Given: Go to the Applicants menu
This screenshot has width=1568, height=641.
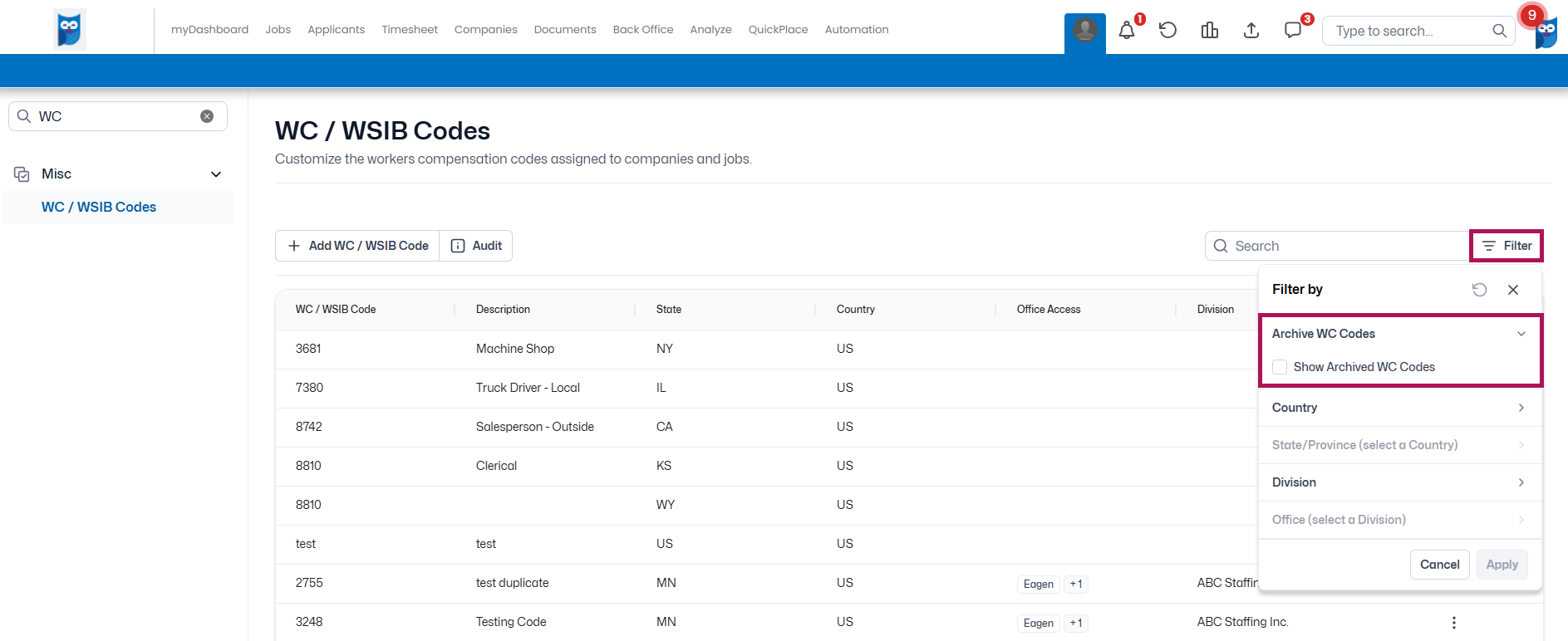Looking at the screenshot, I should [x=336, y=30].
